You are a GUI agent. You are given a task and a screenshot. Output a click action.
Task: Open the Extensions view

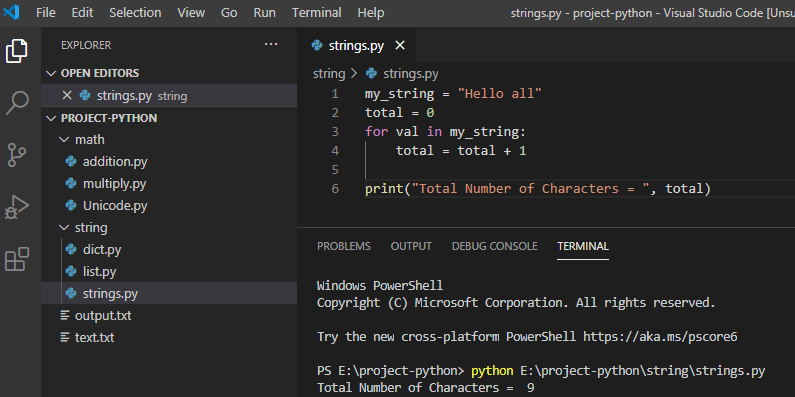pyautogui.click(x=17, y=259)
